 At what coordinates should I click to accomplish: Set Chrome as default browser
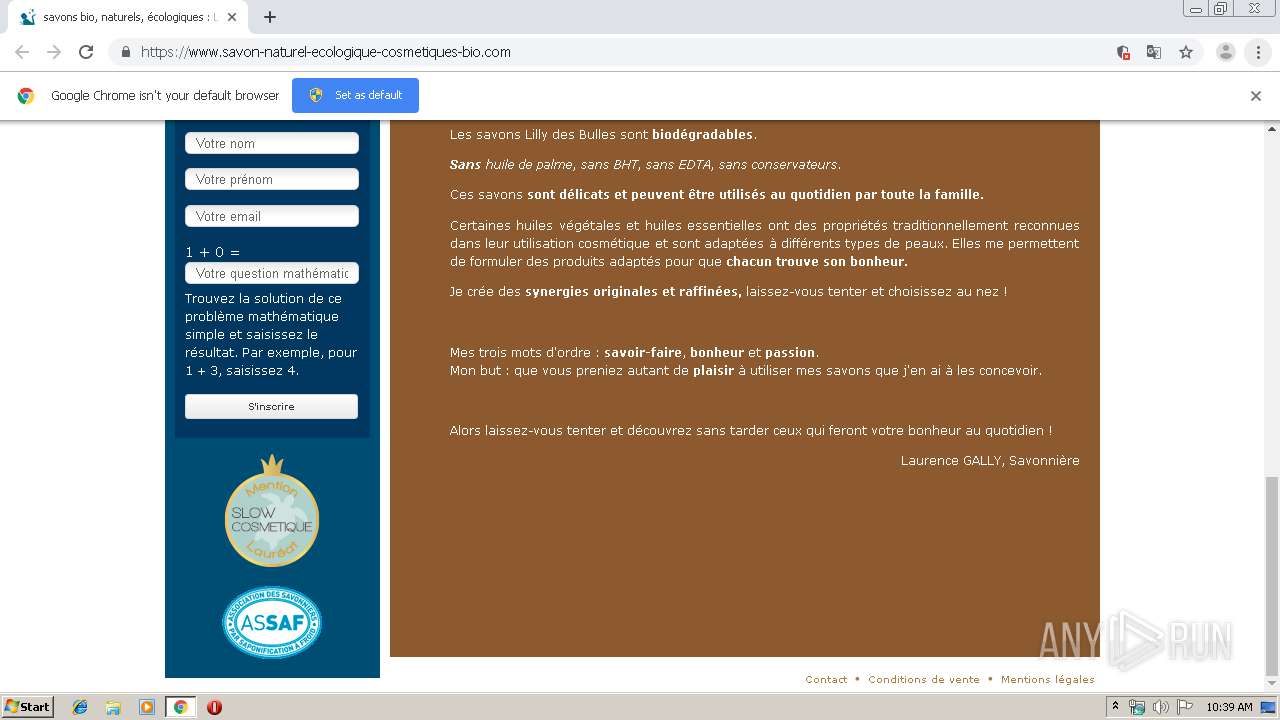(355, 95)
